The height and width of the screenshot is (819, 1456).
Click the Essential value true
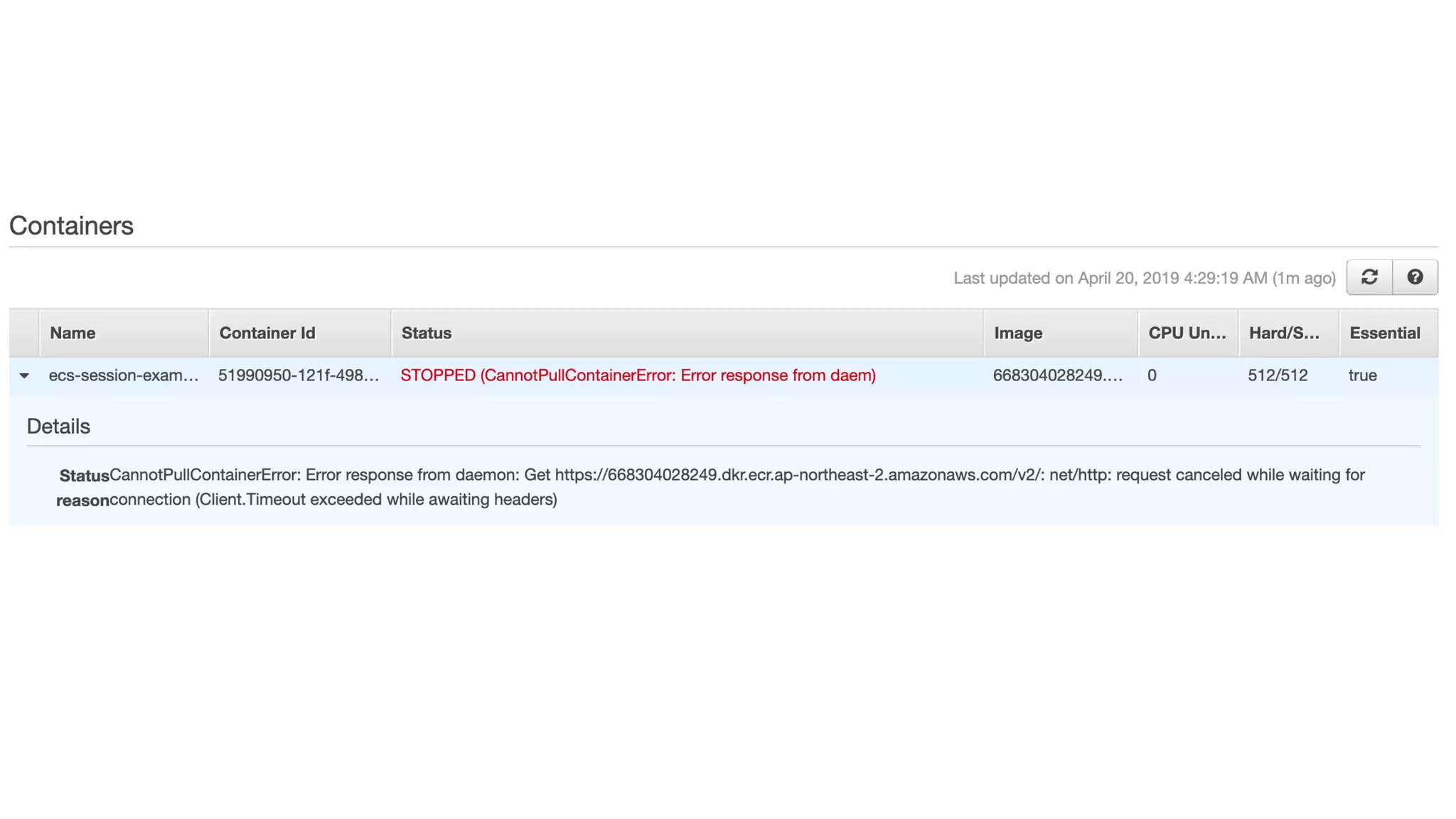coord(1362,375)
